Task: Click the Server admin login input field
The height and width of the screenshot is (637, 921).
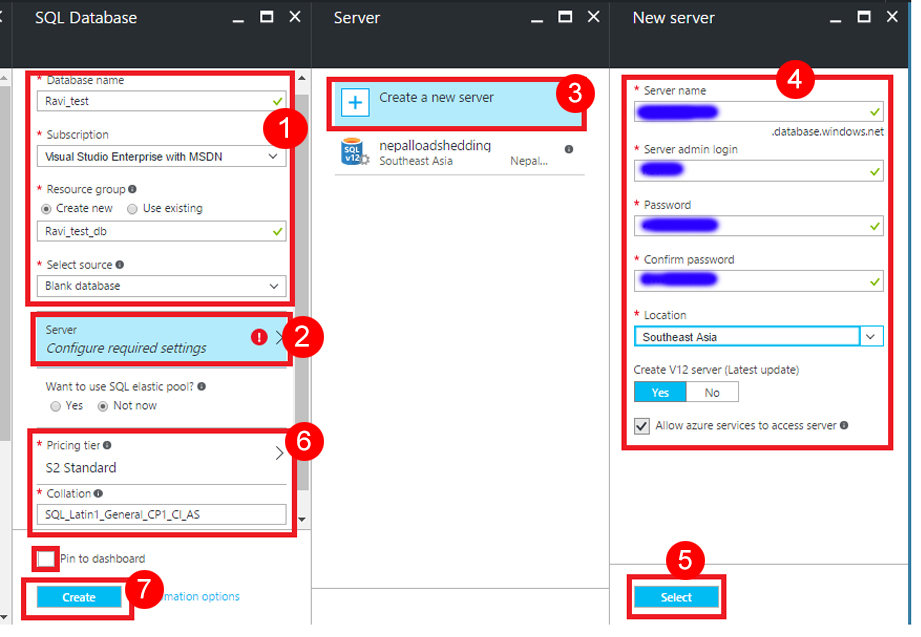Action: [758, 171]
